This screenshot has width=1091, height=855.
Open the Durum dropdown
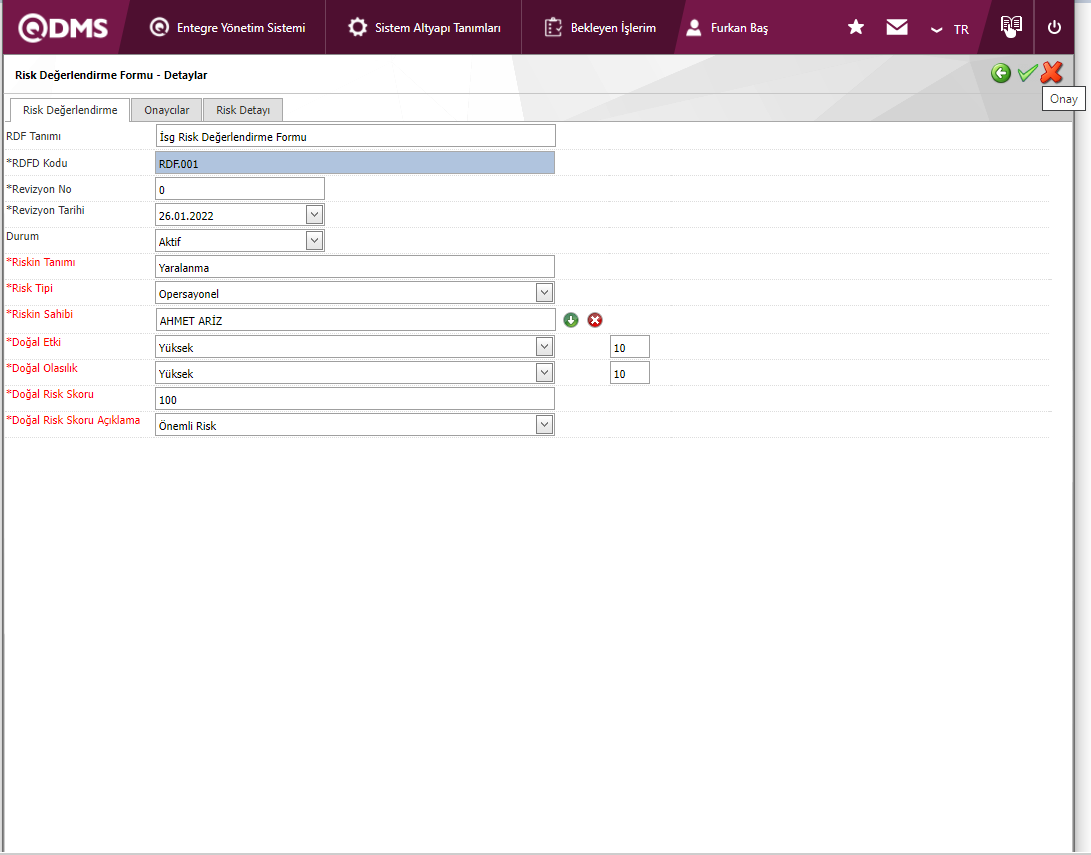(x=314, y=241)
